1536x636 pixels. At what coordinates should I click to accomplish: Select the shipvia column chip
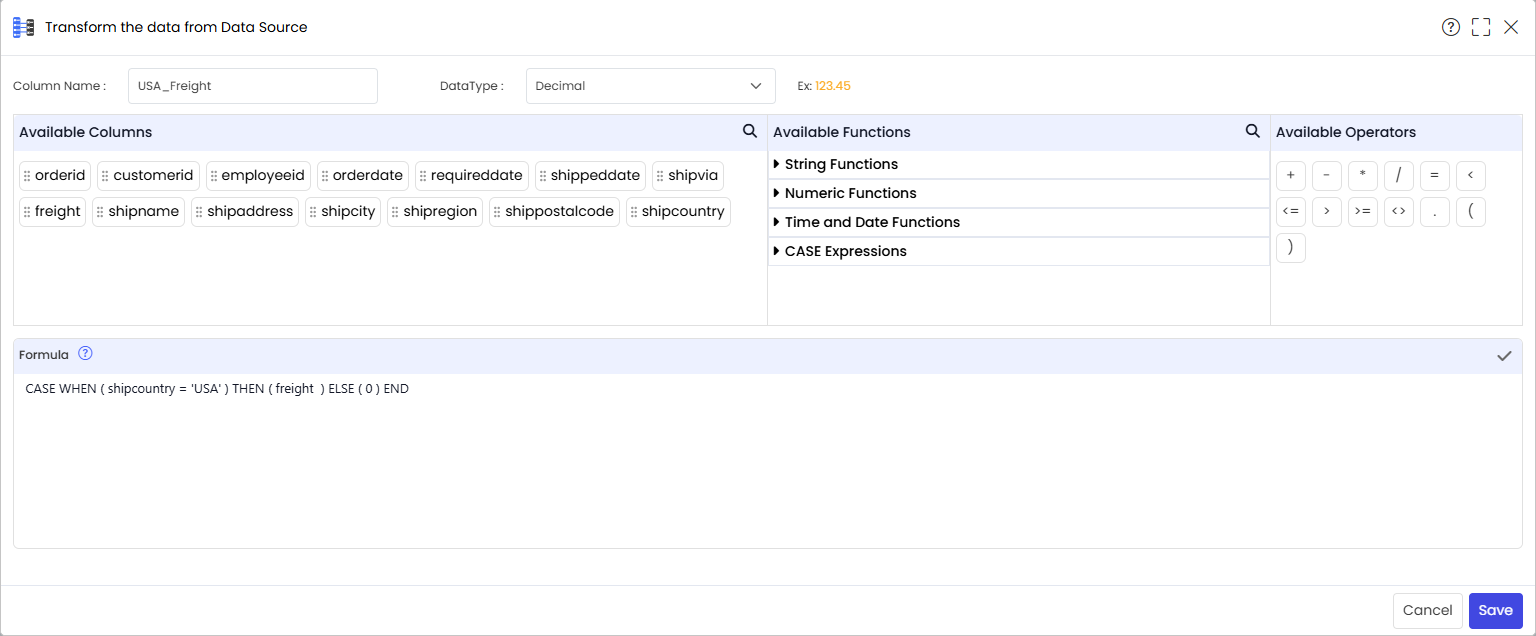pyautogui.click(x=688, y=176)
